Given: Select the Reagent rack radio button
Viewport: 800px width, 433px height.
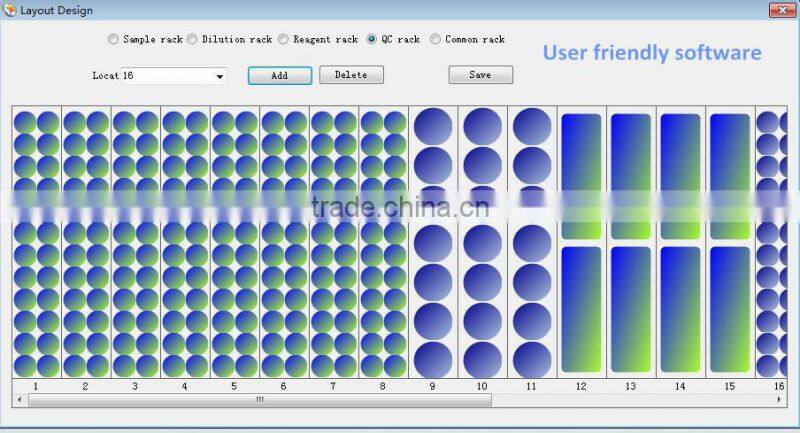Looking at the screenshot, I should click(284, 40).
